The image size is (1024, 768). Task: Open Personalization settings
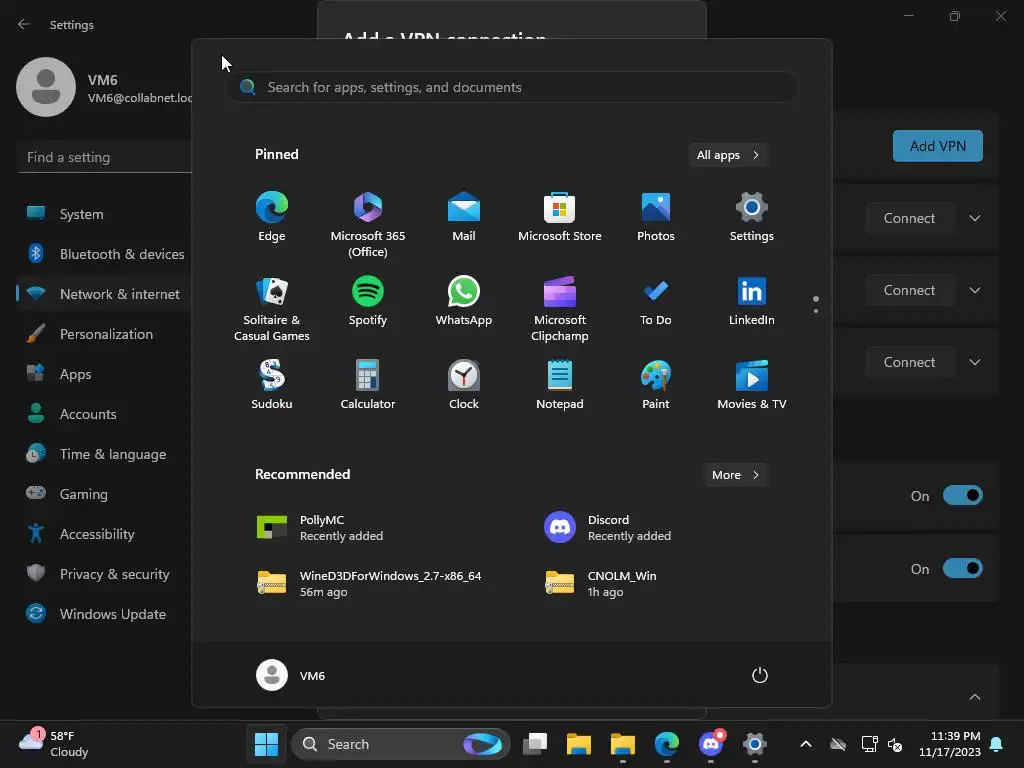(104, 334)
